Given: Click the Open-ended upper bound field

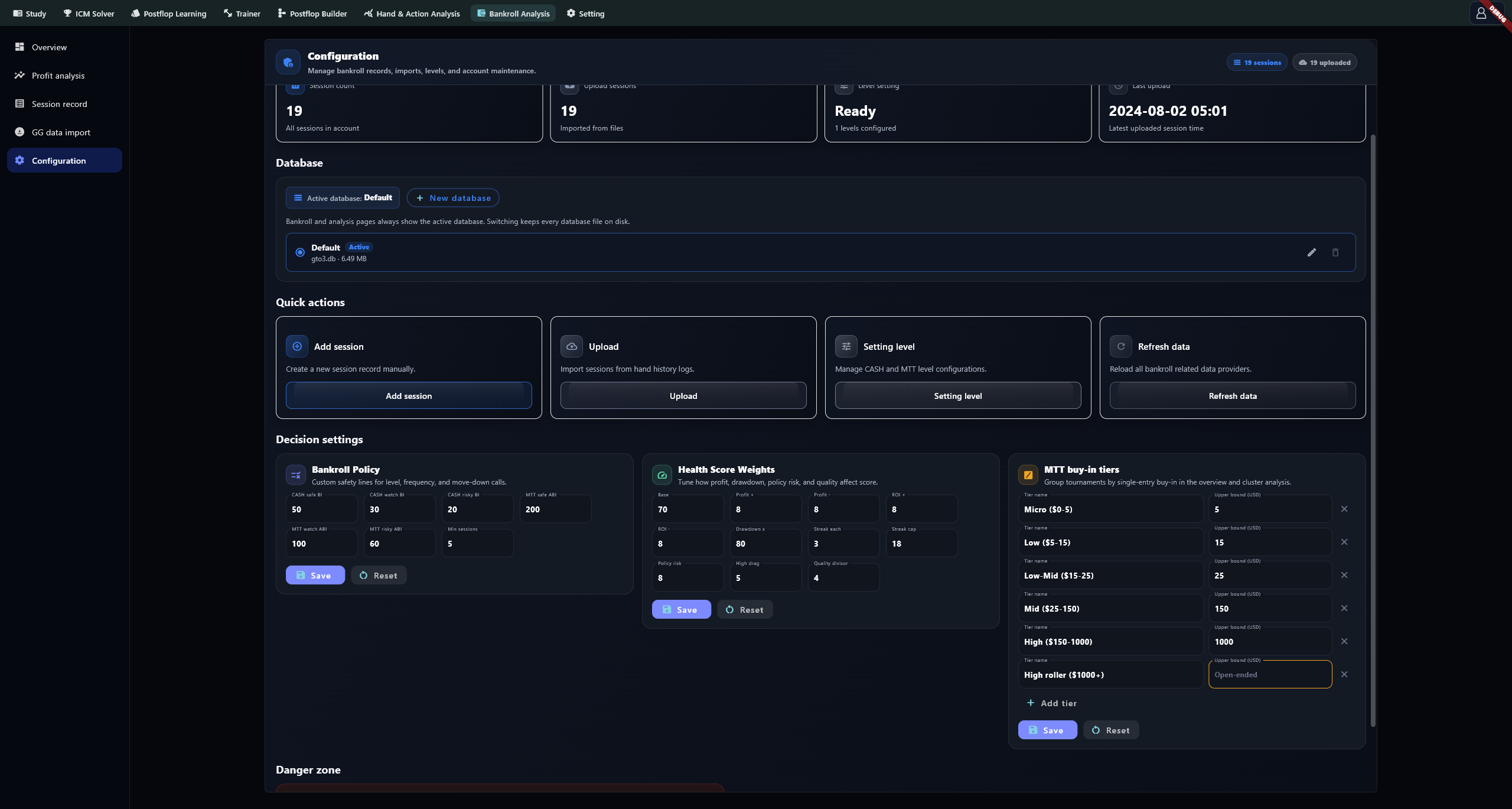Looking at the screenshot, I should point(1270,674).
